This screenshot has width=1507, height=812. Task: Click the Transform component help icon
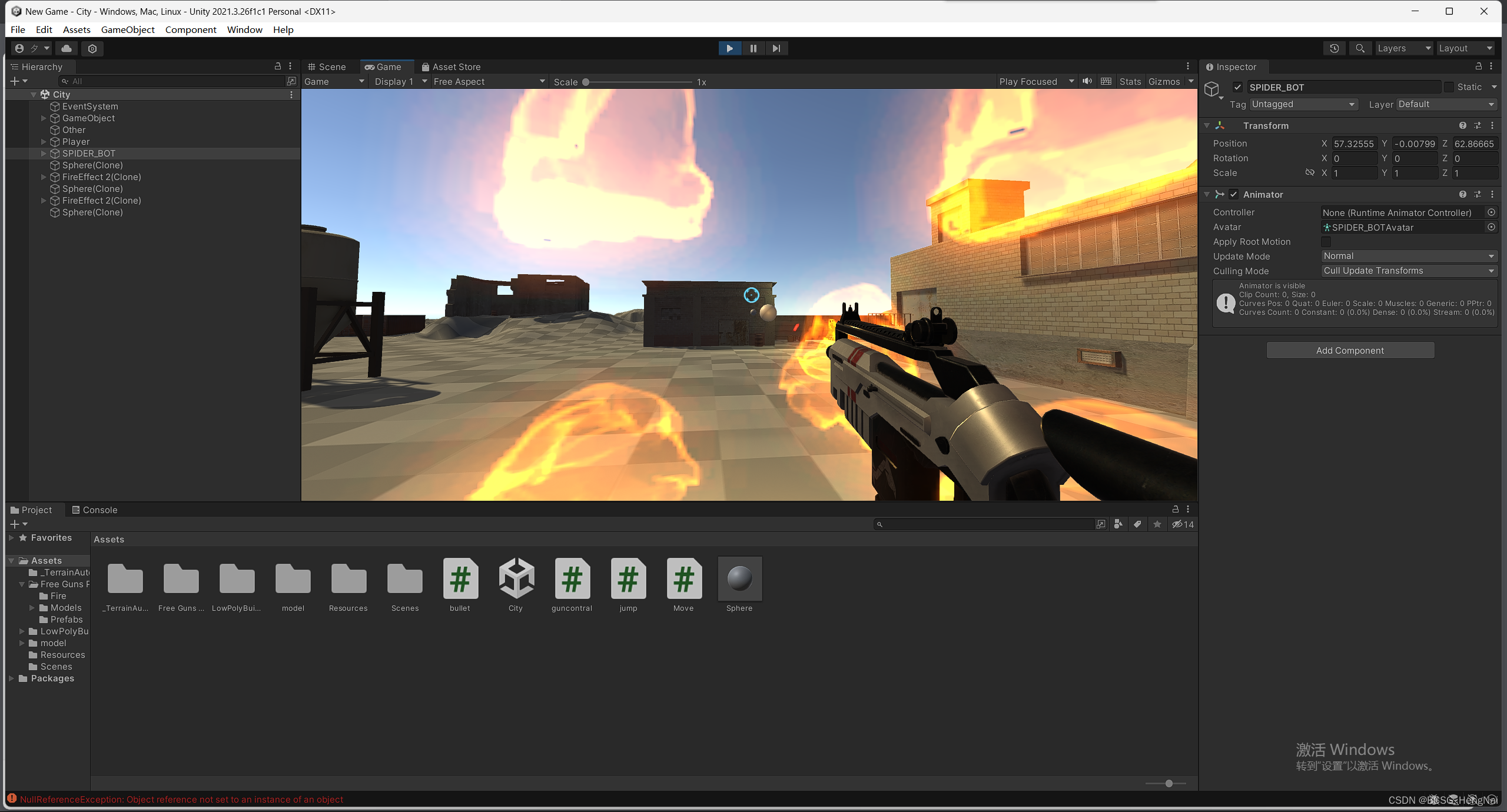click(x=1462, y=125)
